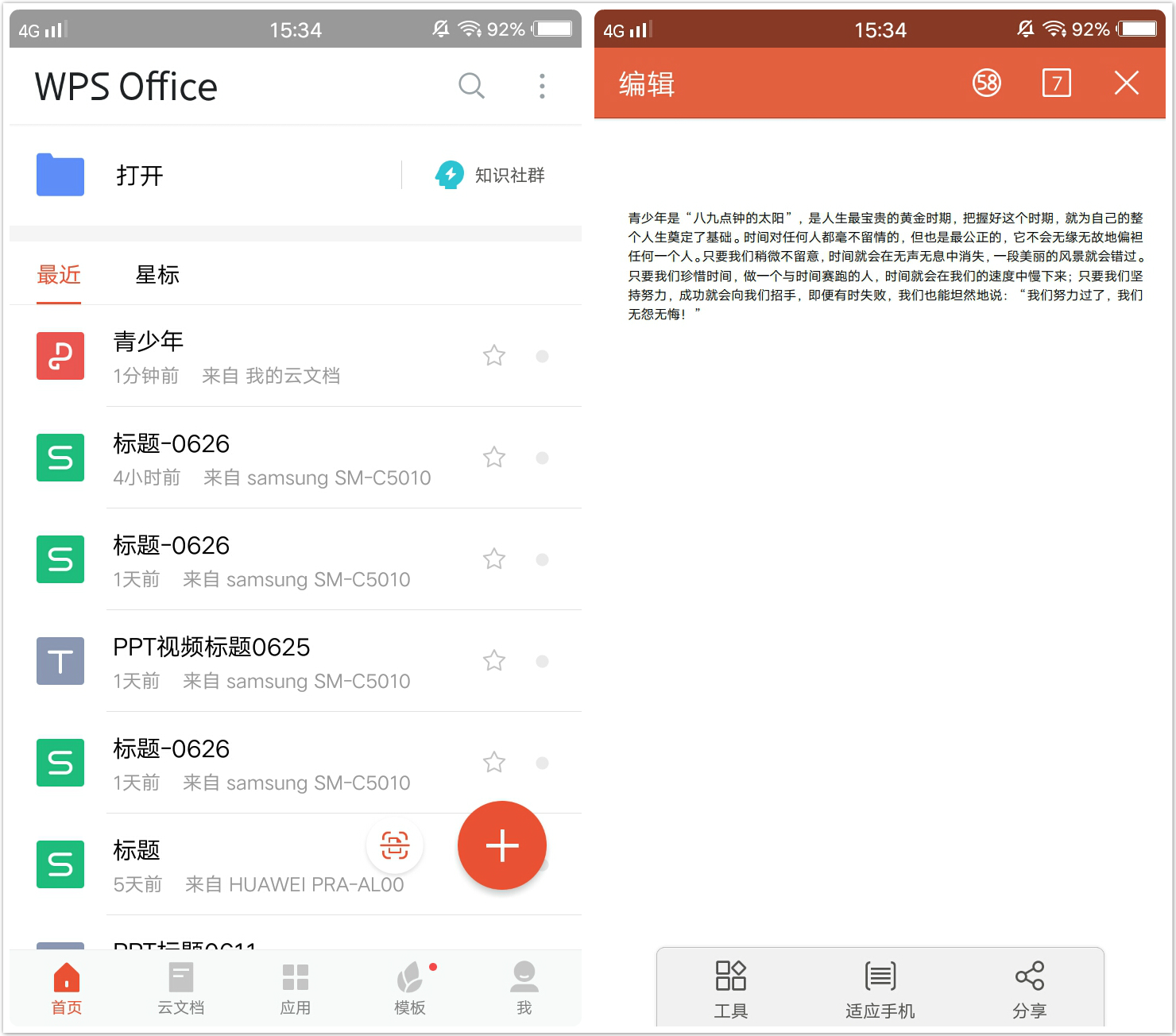Star the PPT视频标题0625 document
This screenshot has width=1176, height=1036.
(494, 660)
